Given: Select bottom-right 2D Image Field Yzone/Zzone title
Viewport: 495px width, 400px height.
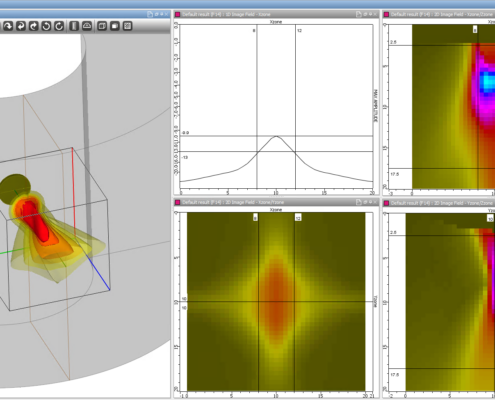Looking at the screenshot, I should point(442,203).
